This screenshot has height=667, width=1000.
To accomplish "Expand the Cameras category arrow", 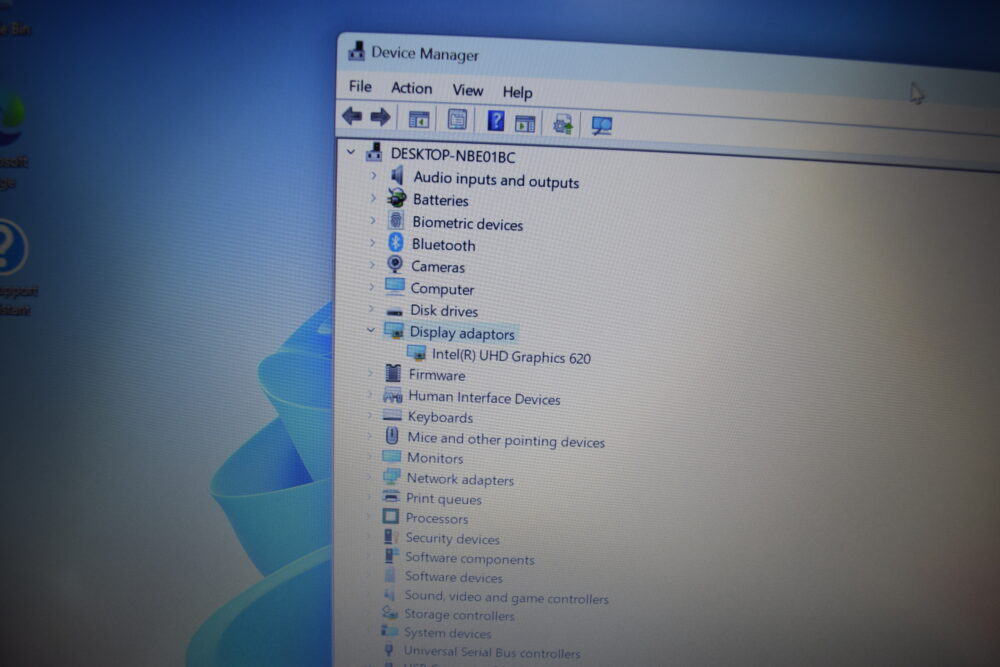I will pos(372,265).
